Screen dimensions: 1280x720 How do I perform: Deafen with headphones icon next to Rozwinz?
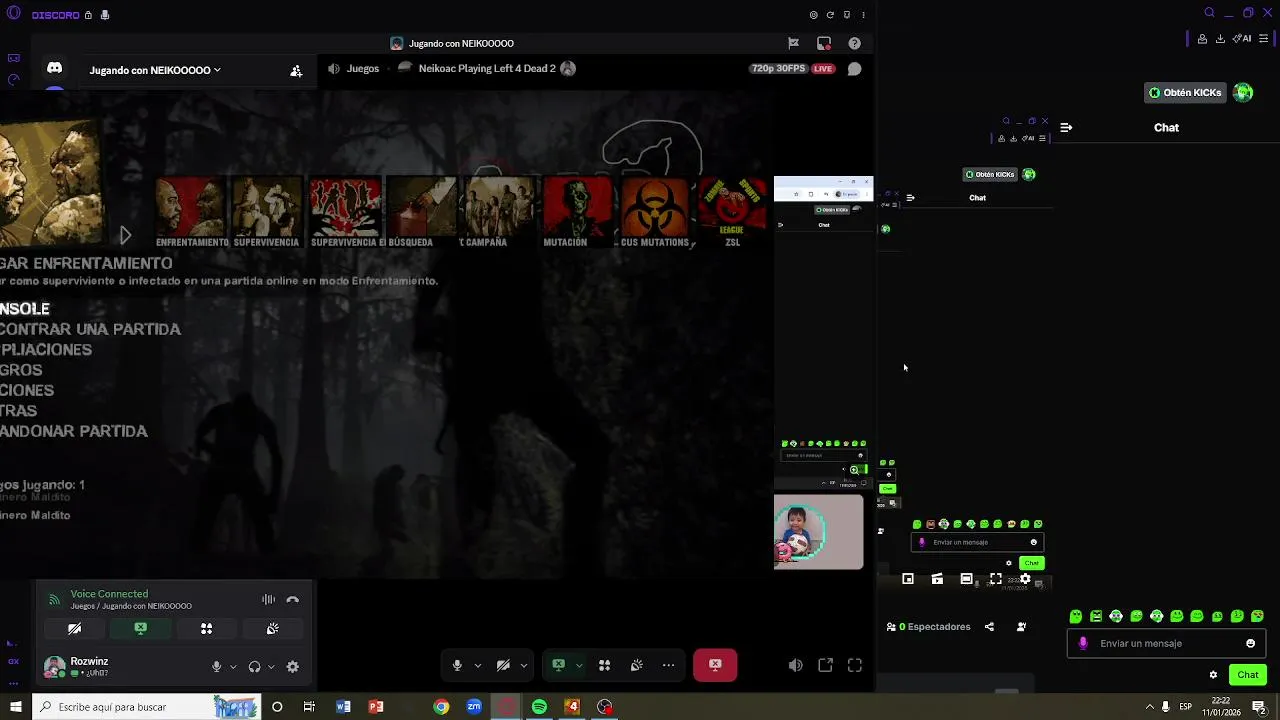pyautogui.click(x=254, y=667)
